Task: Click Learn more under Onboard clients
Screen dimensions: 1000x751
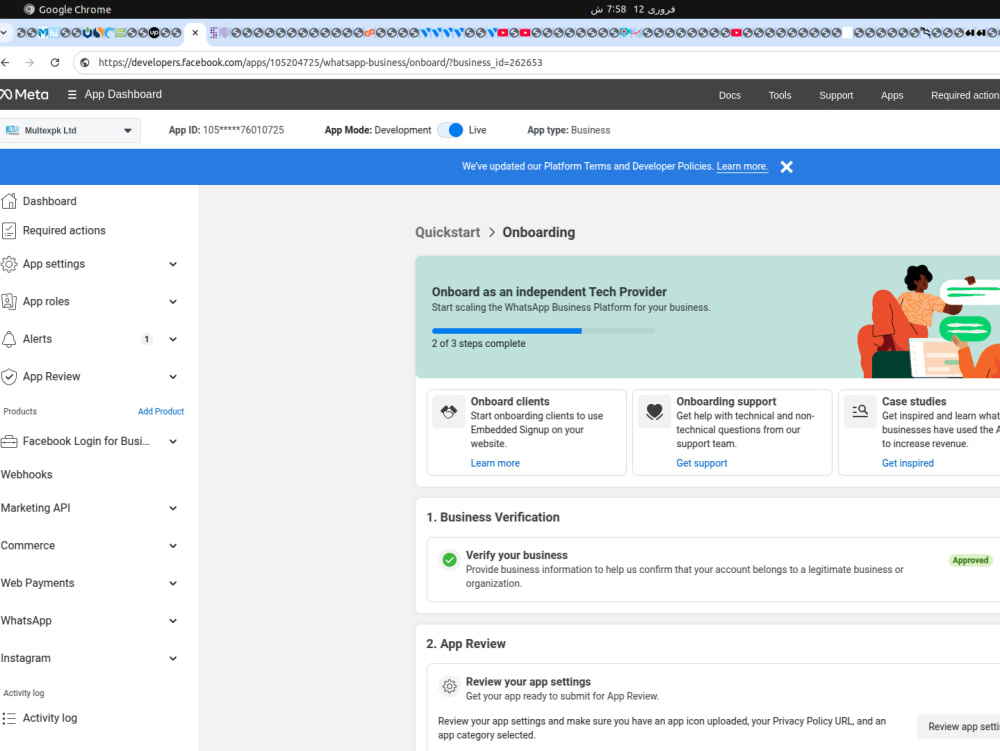Action: tap(495, 463)
